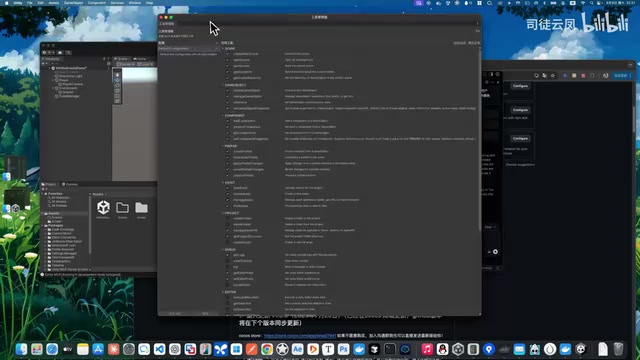The height and width of the screenshot is (360, 640).
Task: Open Music app in the dock
Action: tap(427, 349)
